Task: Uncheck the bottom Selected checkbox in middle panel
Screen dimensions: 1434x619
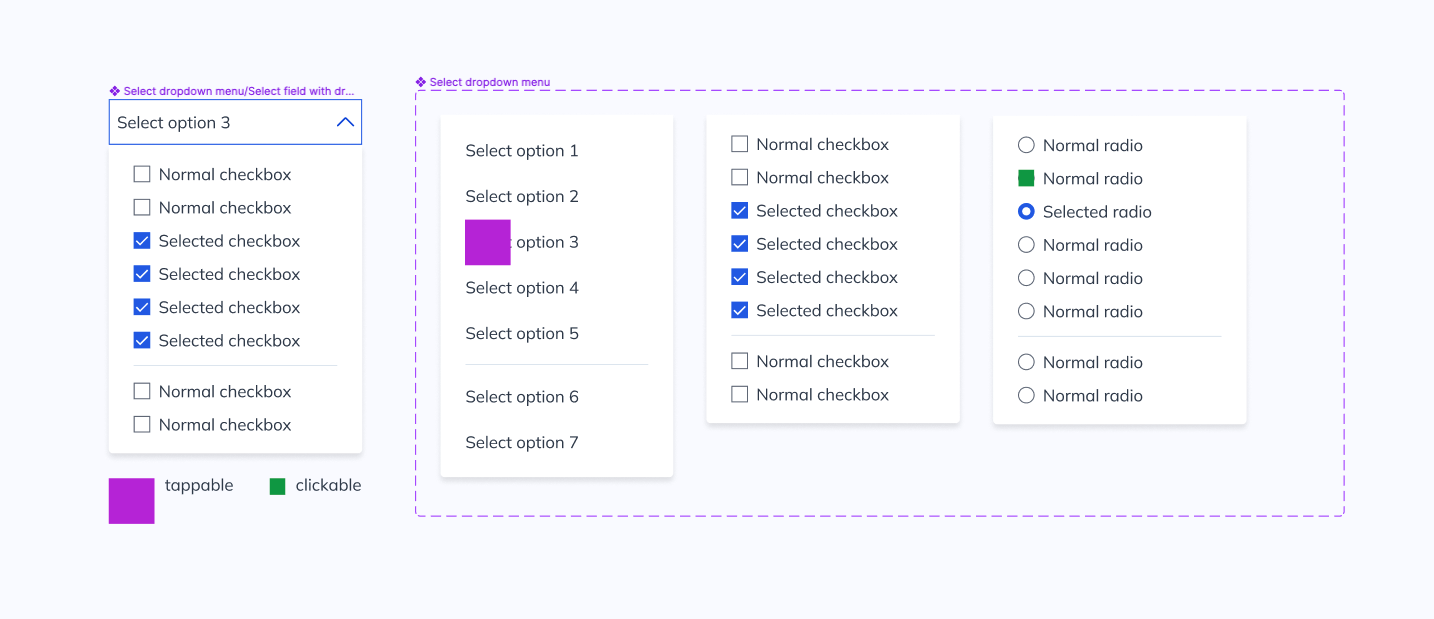Action: click(739, 310)
